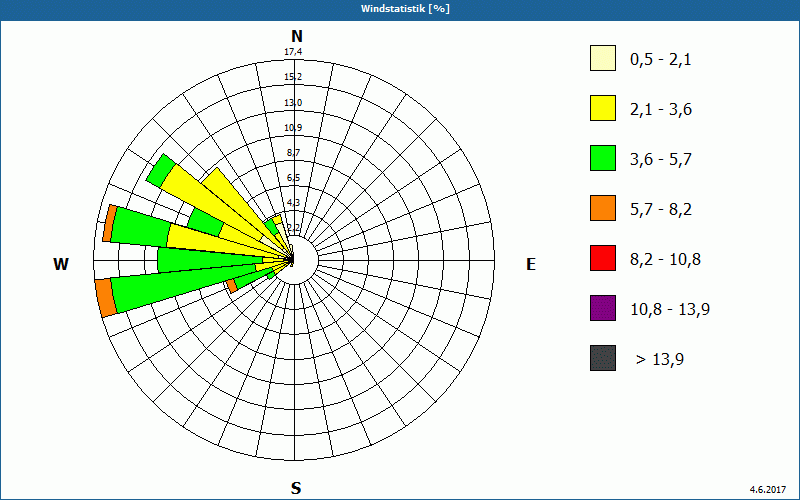Screen dimensions: 800x500
Task: Click the date '4.6.2017'
Action: pyautogui.click(x=768, y=490)
